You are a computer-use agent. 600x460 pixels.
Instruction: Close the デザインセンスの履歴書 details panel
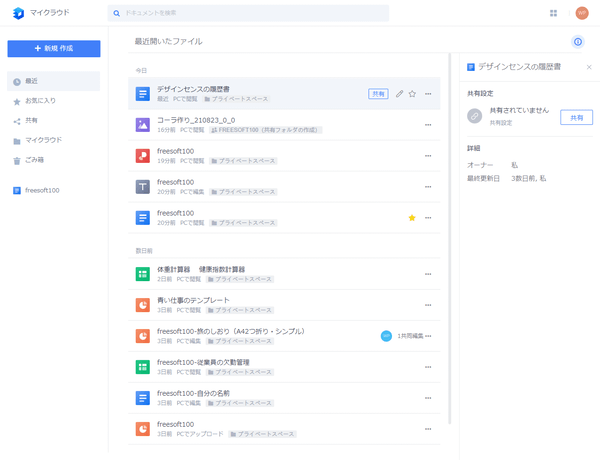588,67
